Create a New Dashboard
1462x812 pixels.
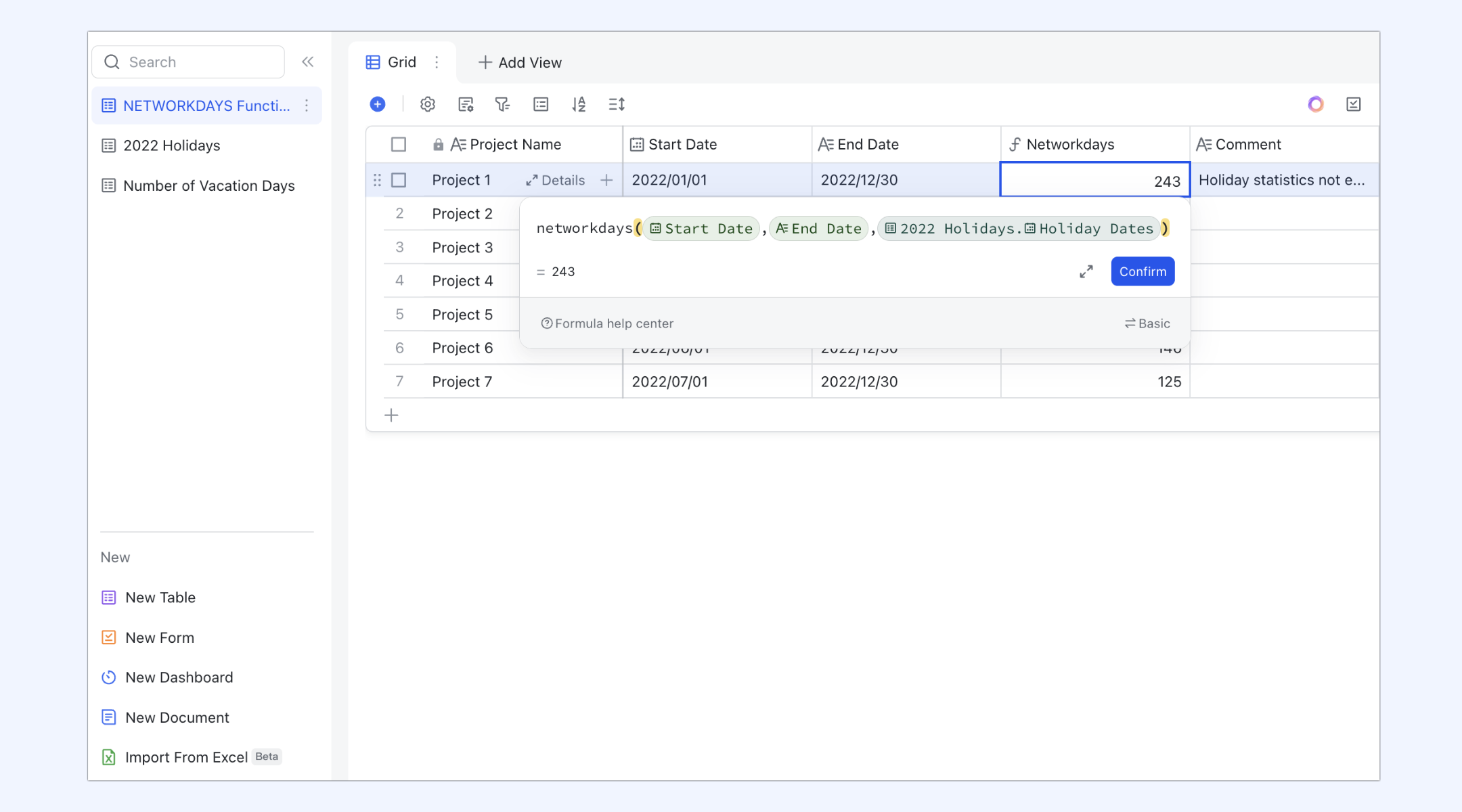[x=167, y=677]
